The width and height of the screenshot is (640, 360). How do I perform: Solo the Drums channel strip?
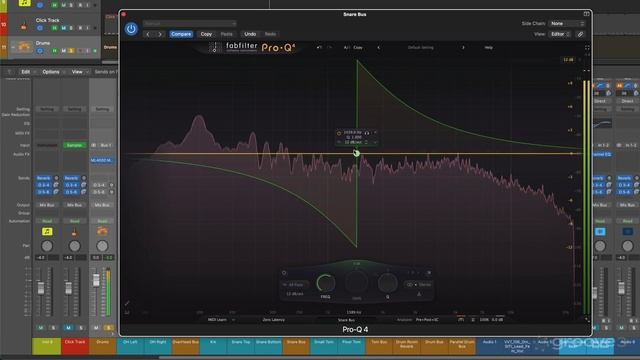click(x=109, y=328)
